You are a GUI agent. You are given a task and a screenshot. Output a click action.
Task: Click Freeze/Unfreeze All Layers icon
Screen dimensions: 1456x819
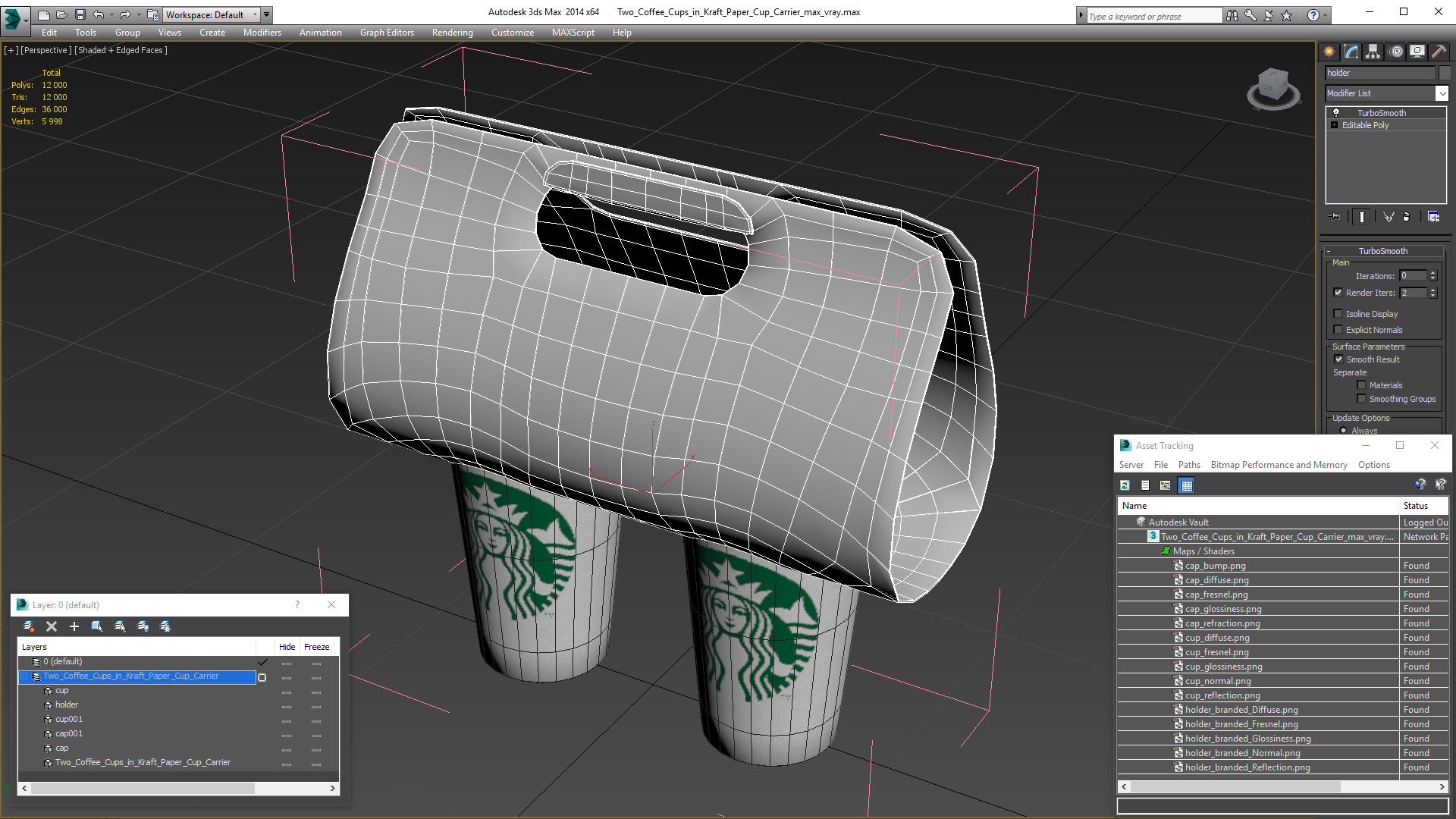click(165, 626)
